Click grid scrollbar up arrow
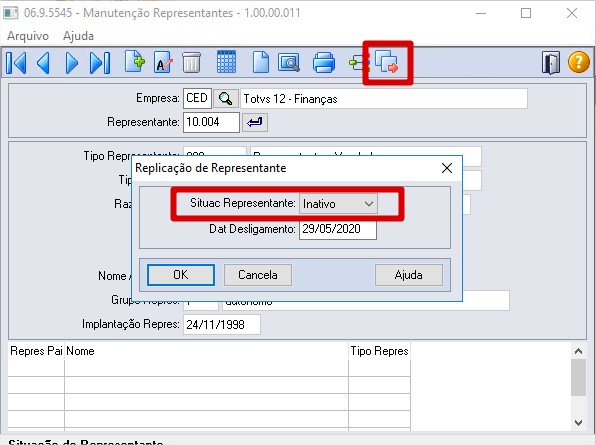 pyautogui.click(x=579, y=351)
